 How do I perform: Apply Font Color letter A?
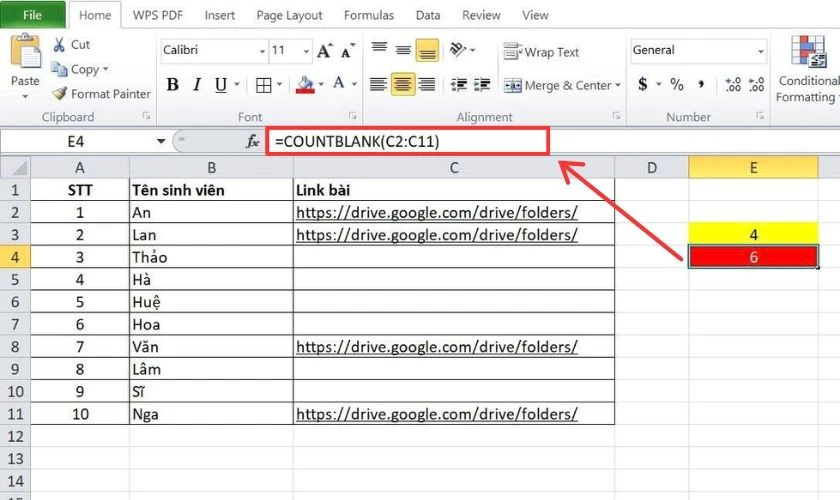click(339, 84)
